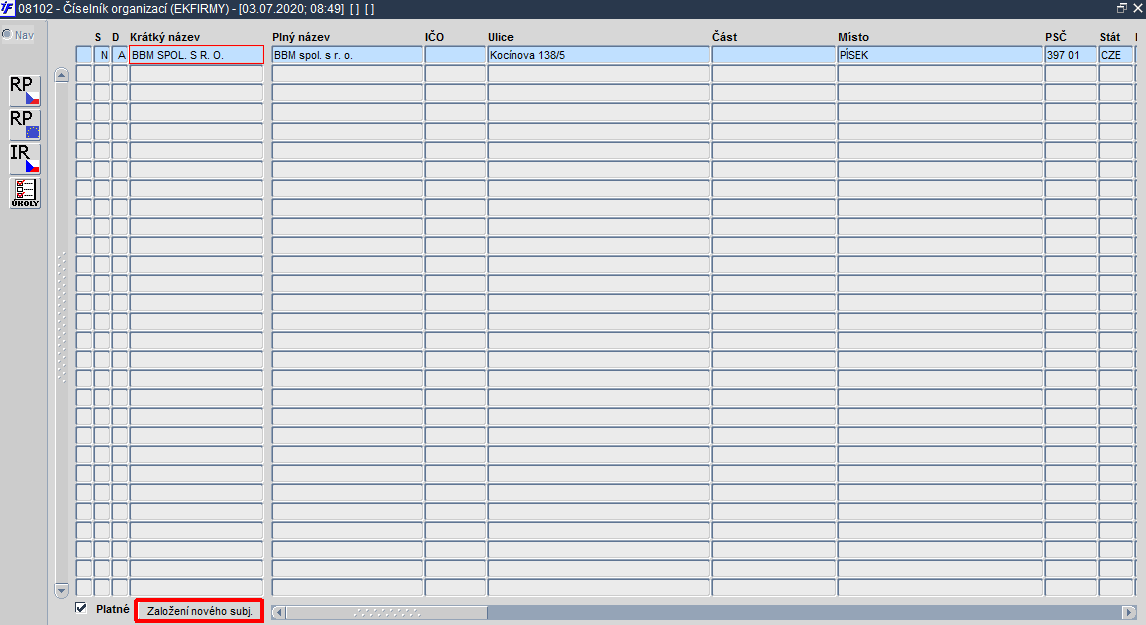Click the Založení nového subj. button
The height and width of the screenshot is (625, 1146).
200,611
